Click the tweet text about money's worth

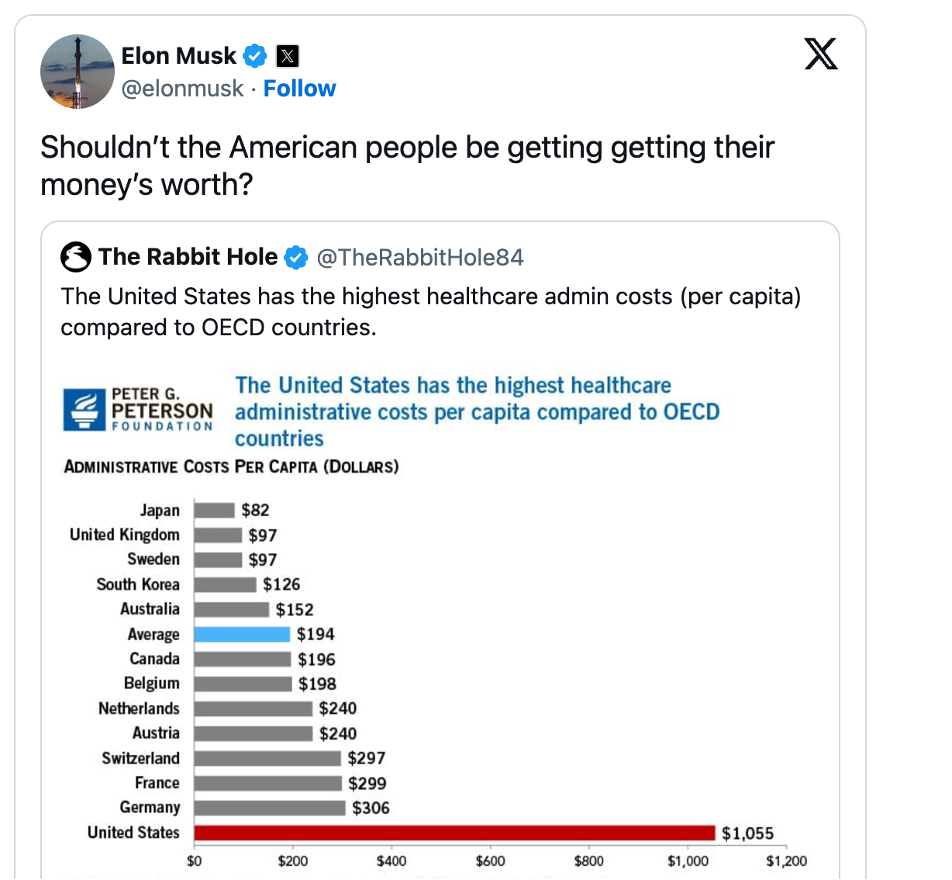pos(407,166)
